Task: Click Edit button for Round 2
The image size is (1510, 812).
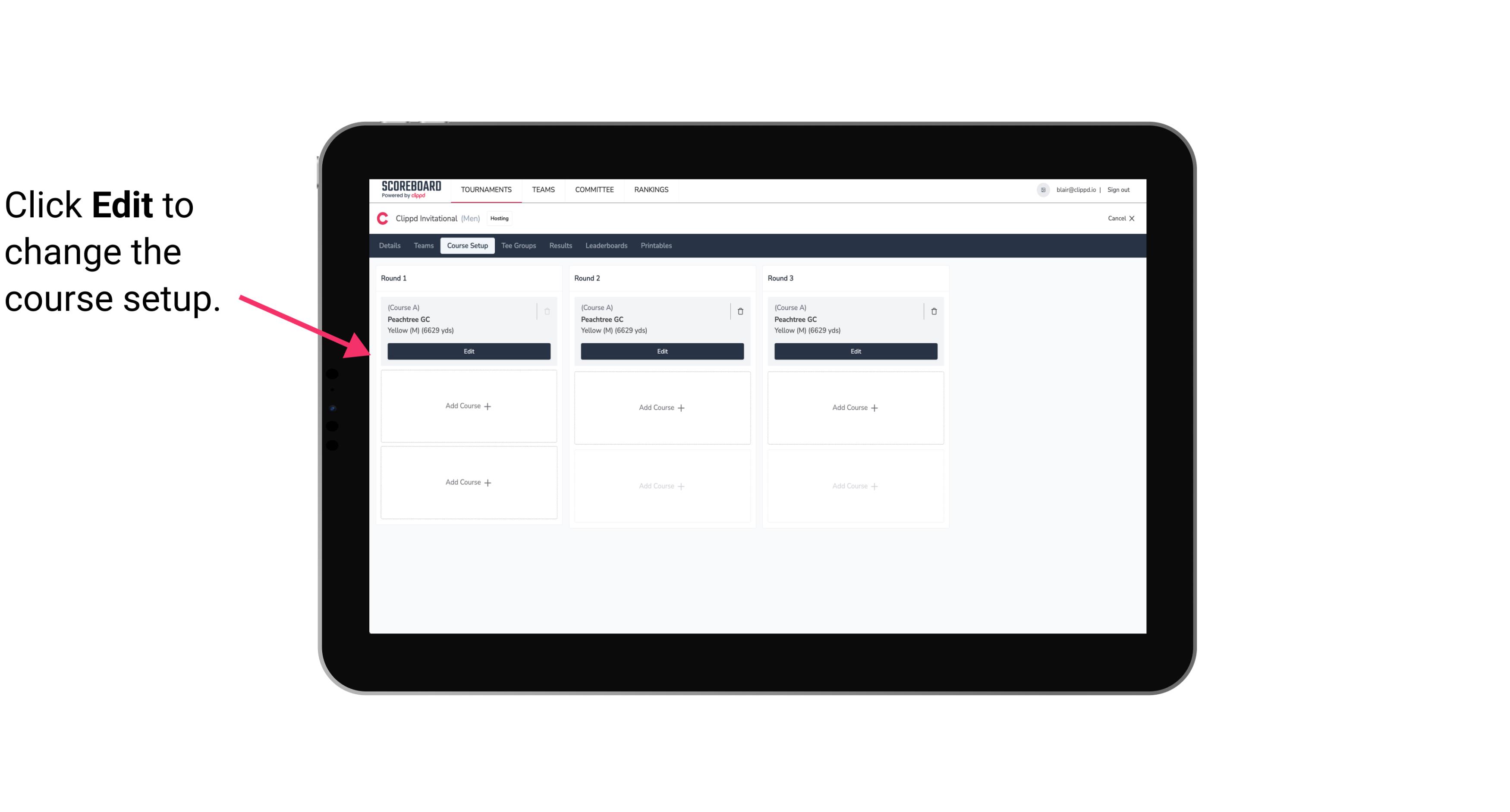Action: [662, 350]
